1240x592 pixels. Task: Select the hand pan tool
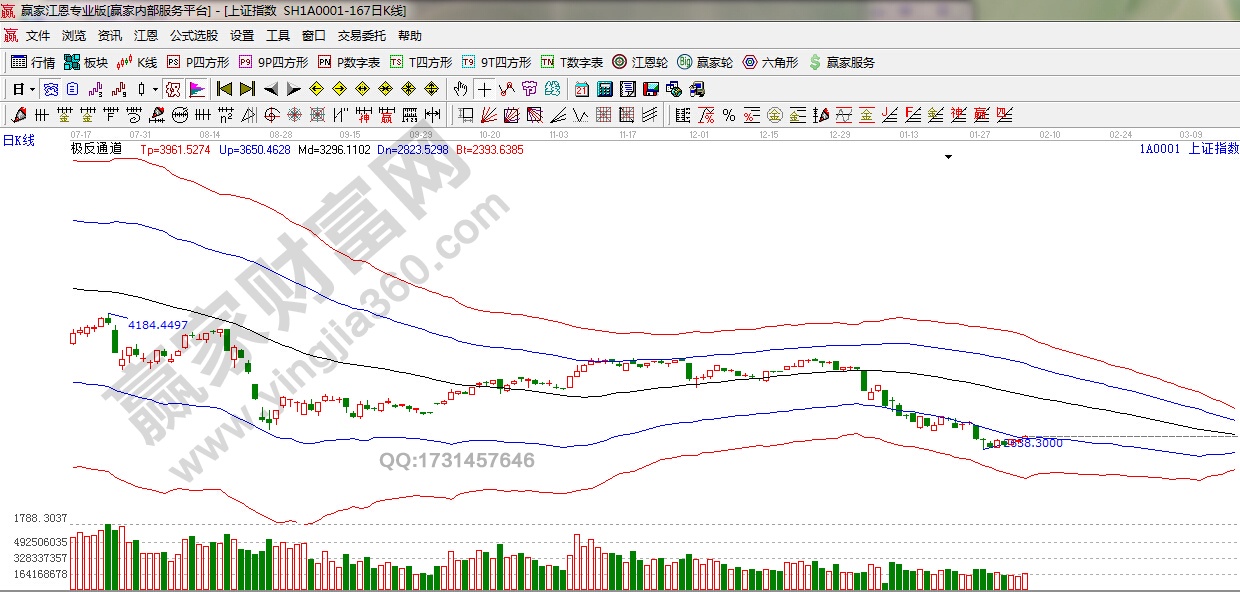pos(460,89)
